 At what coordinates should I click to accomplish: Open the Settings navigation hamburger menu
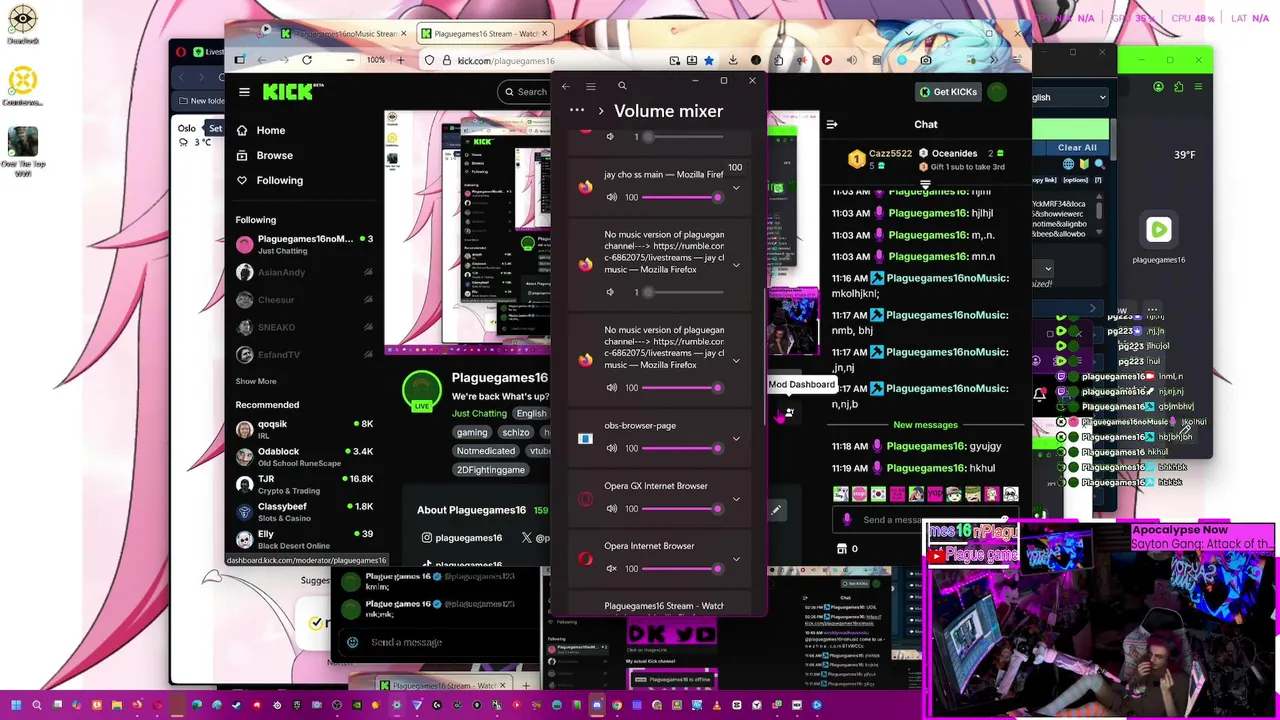591,86
